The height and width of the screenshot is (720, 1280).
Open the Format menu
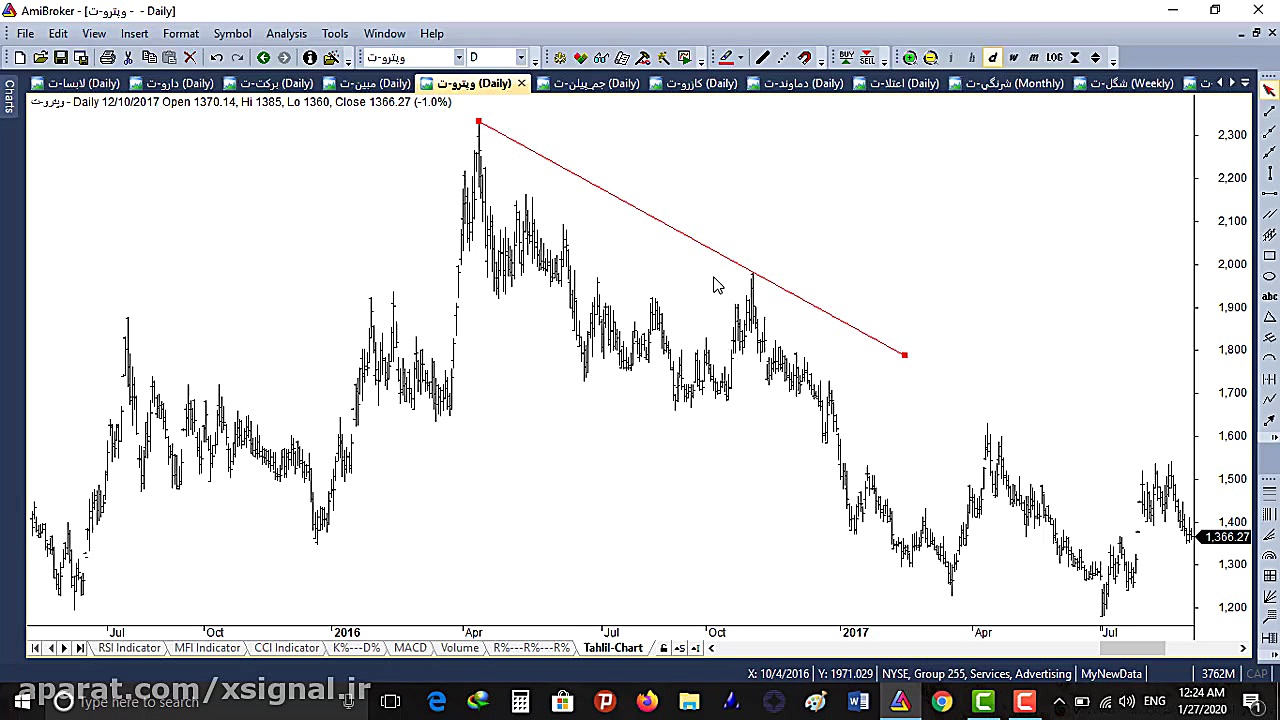tap(181, 34)
